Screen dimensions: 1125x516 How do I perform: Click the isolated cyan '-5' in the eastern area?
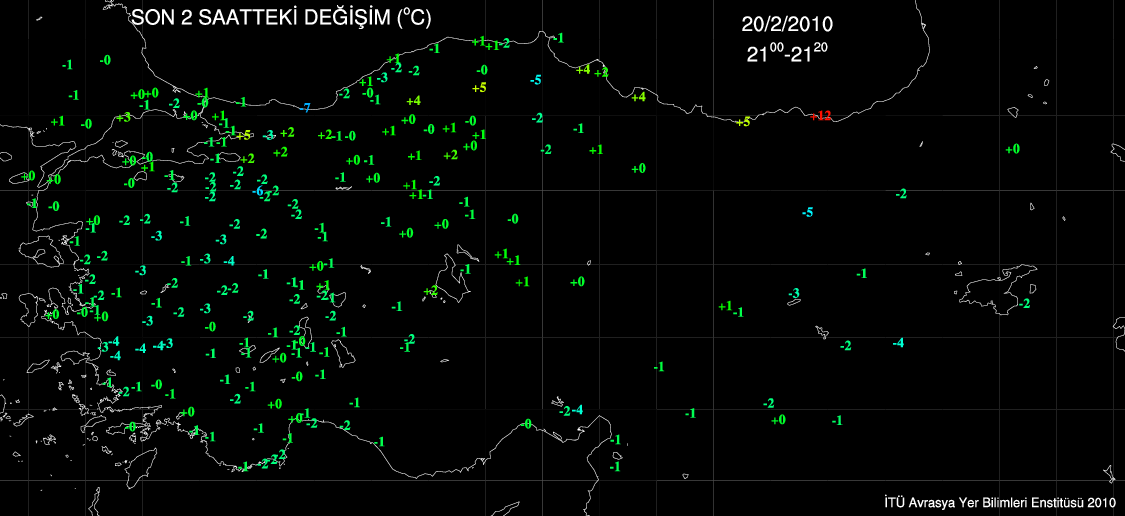807,212
